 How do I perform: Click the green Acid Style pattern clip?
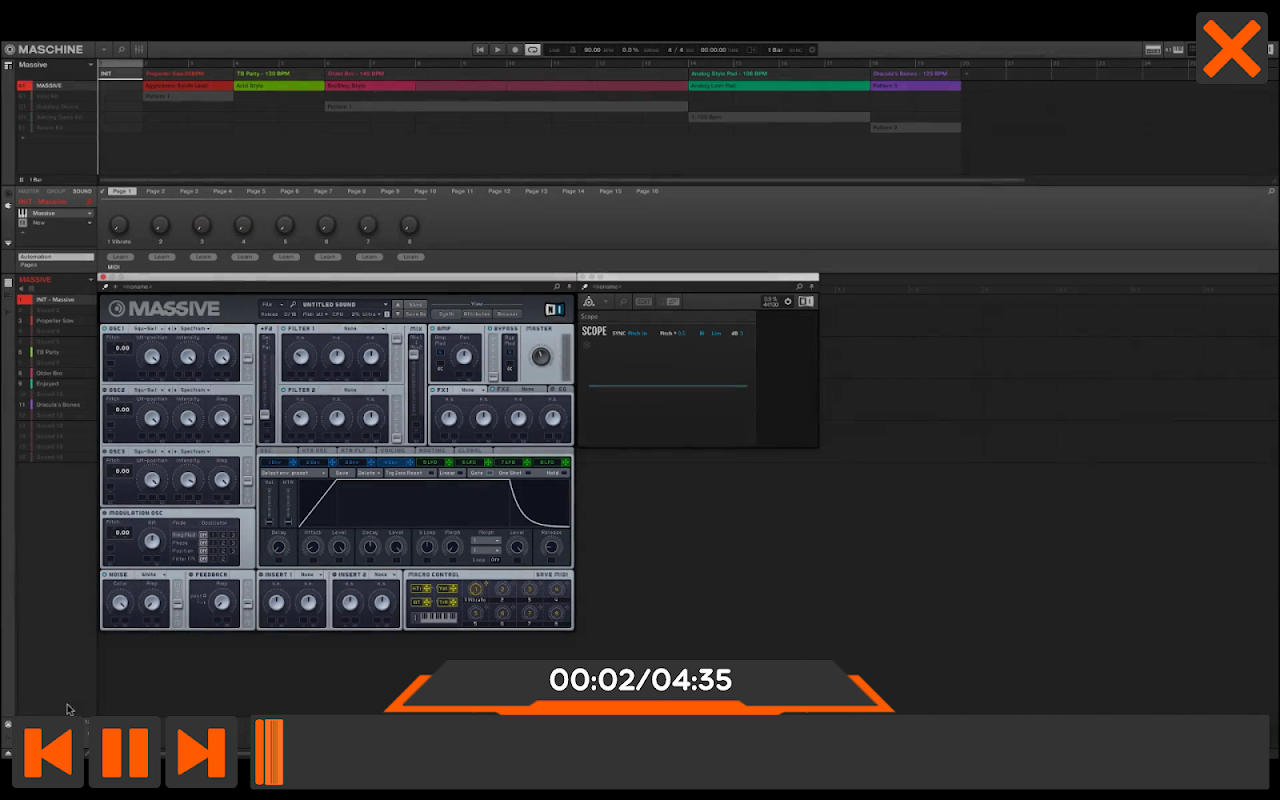(279, 86)
